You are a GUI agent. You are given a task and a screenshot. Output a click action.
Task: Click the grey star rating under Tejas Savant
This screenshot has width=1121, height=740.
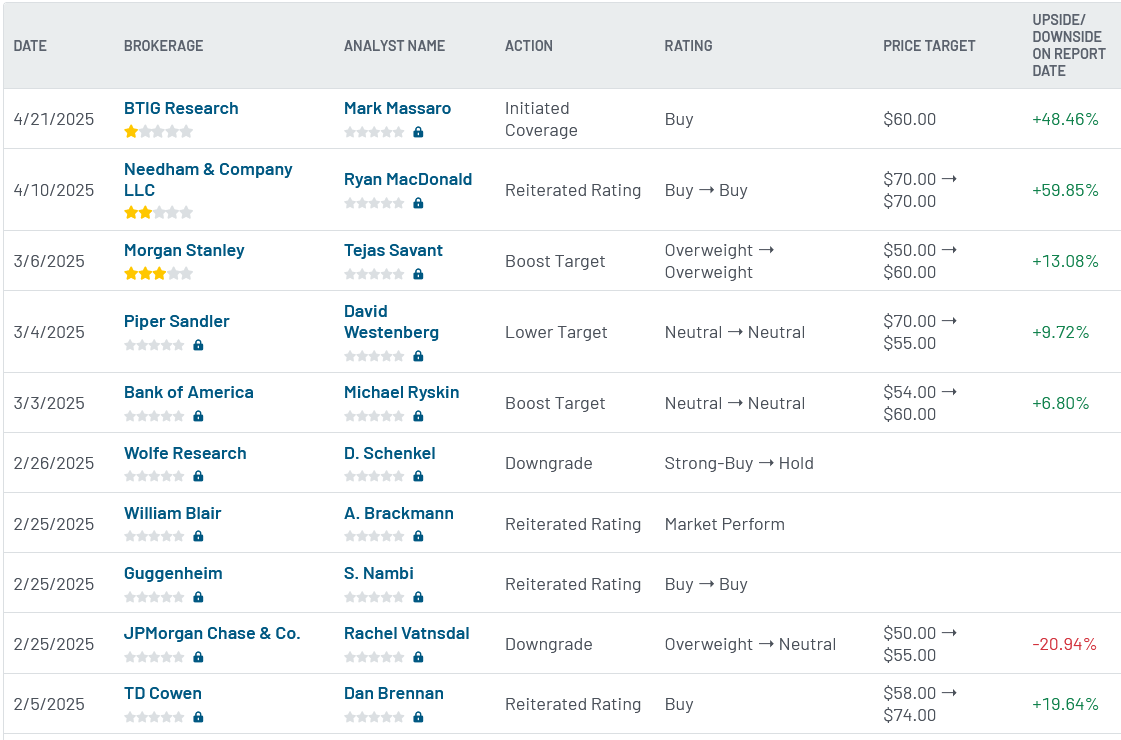pyautogui.click(x=375, y=274)
